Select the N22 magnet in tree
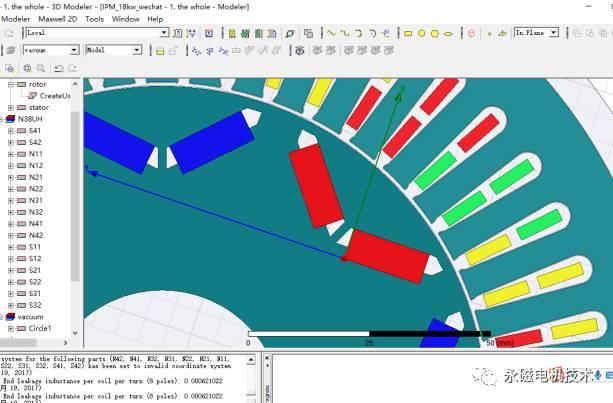 (36, 188)
